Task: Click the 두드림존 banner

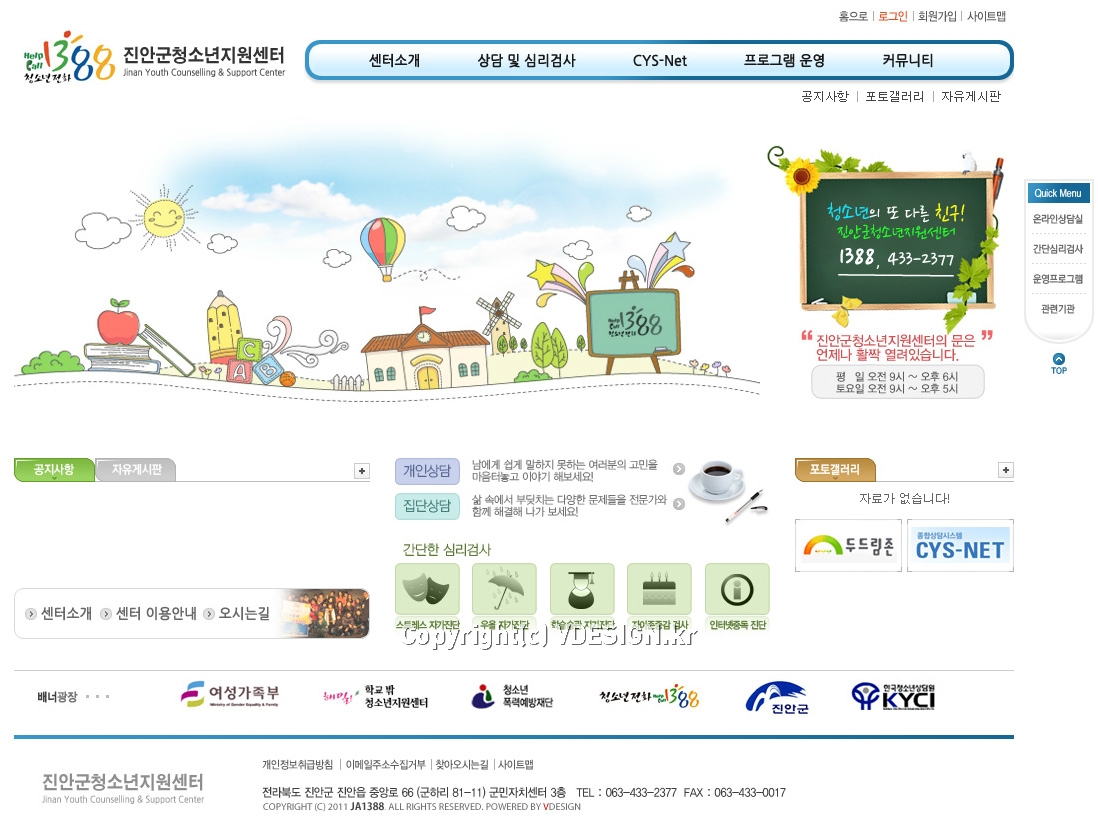Action: 848,546
